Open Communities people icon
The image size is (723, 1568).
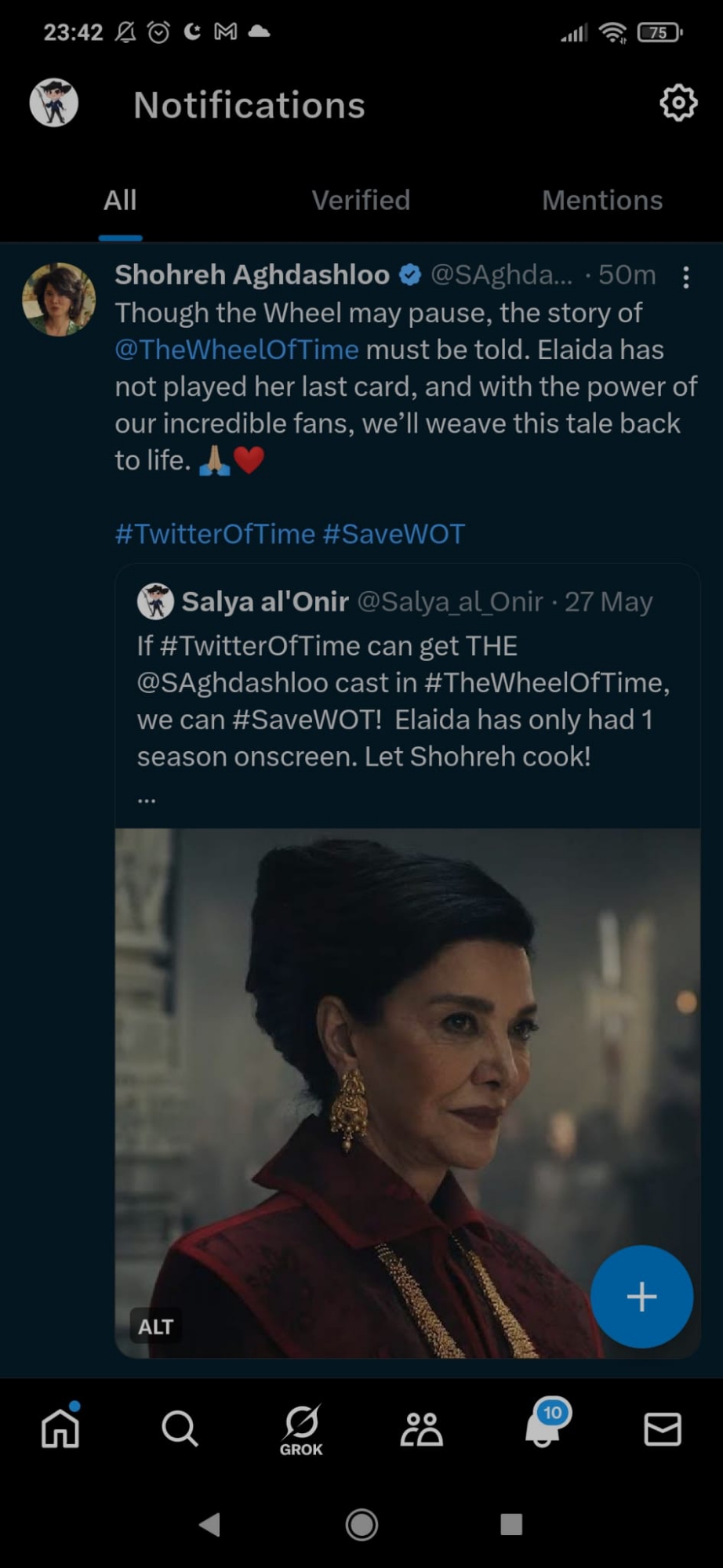point(421,1428)
